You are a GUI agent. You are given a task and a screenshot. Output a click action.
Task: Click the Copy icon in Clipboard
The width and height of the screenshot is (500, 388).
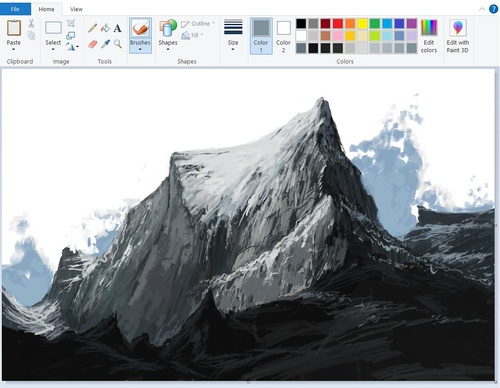(31, 35)
